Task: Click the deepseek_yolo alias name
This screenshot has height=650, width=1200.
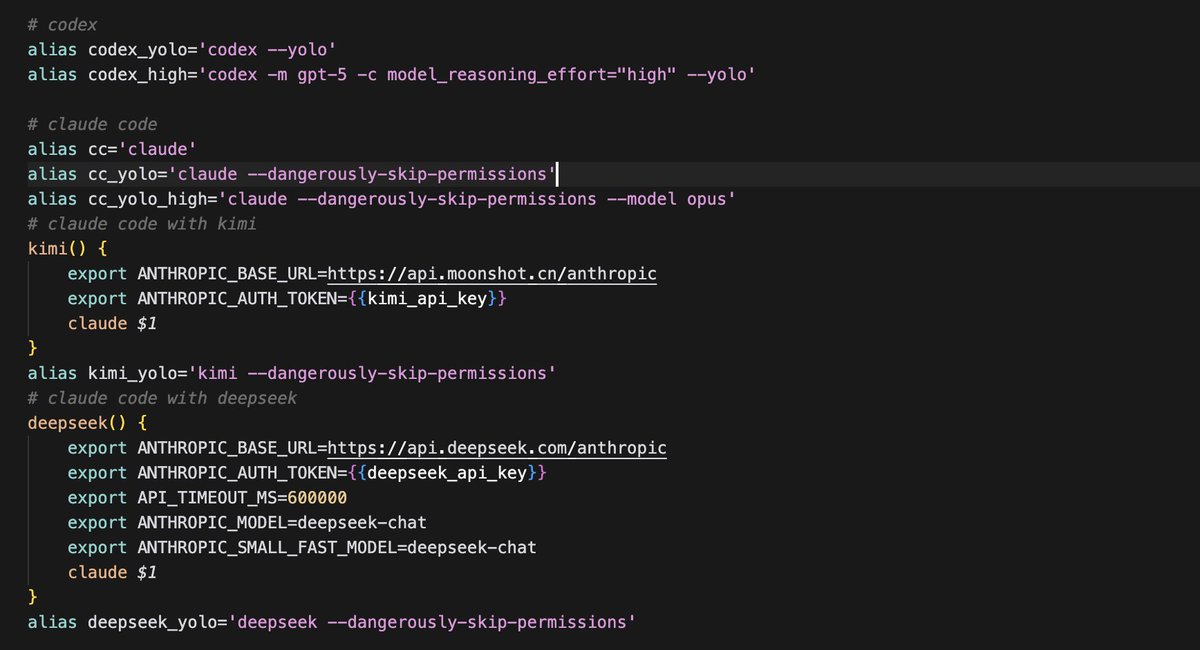Action: (153, 622)
